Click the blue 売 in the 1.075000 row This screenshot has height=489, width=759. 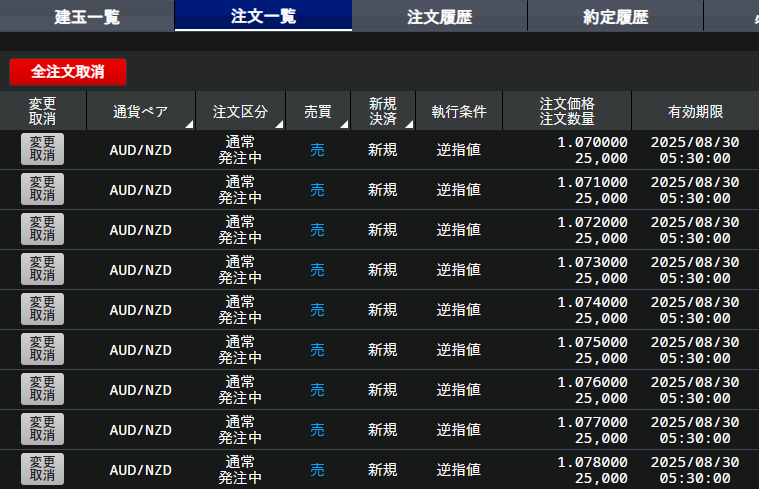[x=317, y=350]
